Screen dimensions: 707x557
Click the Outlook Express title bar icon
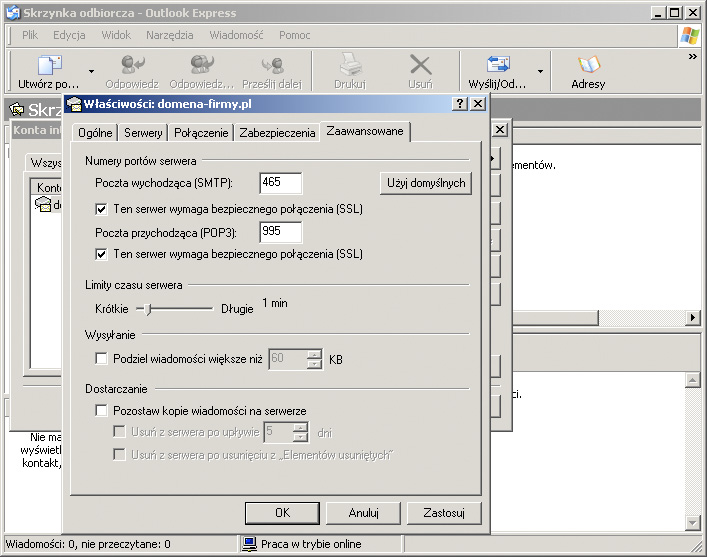(x=14, y=13)
